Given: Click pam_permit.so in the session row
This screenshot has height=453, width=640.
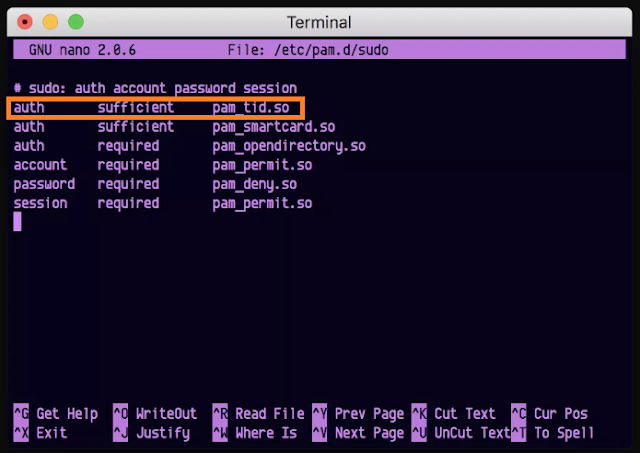Looking at the screenshot, I should pyautogui.click(x=262, y=204).
